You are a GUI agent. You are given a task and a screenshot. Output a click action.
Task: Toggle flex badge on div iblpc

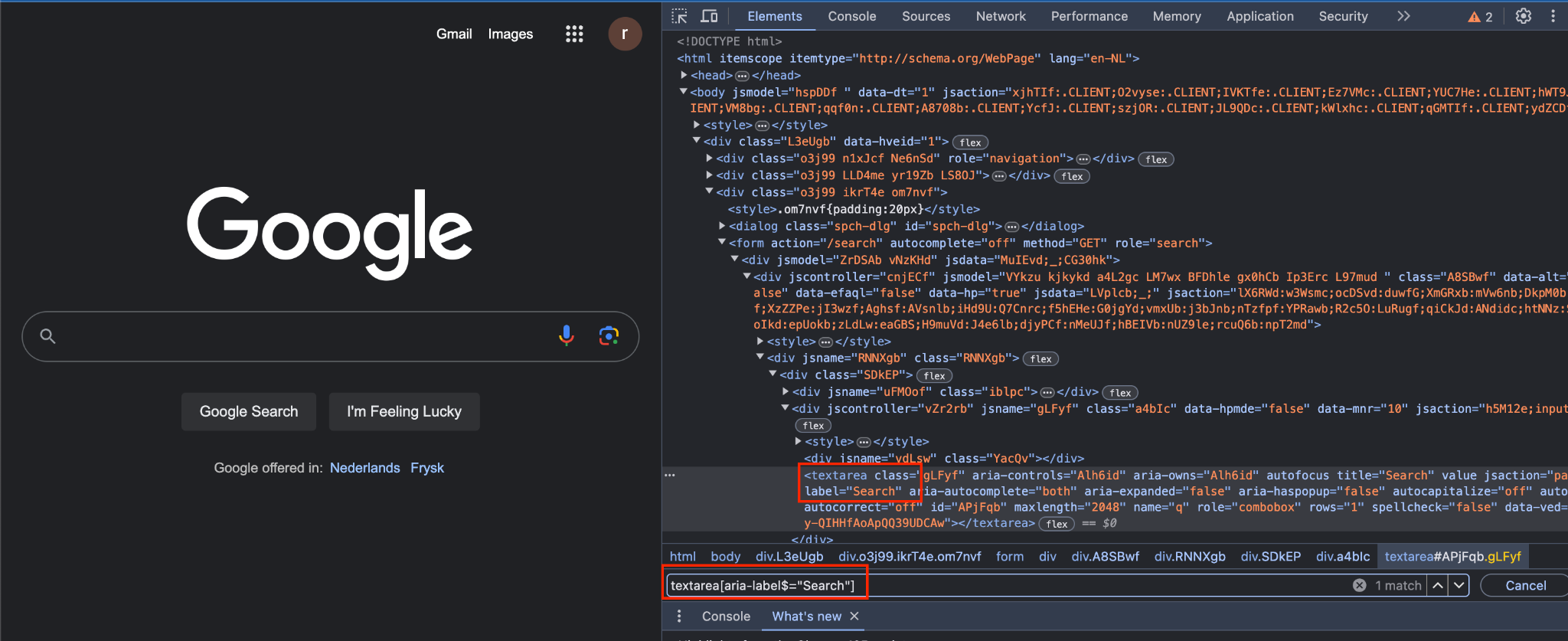click(1120, 392)
